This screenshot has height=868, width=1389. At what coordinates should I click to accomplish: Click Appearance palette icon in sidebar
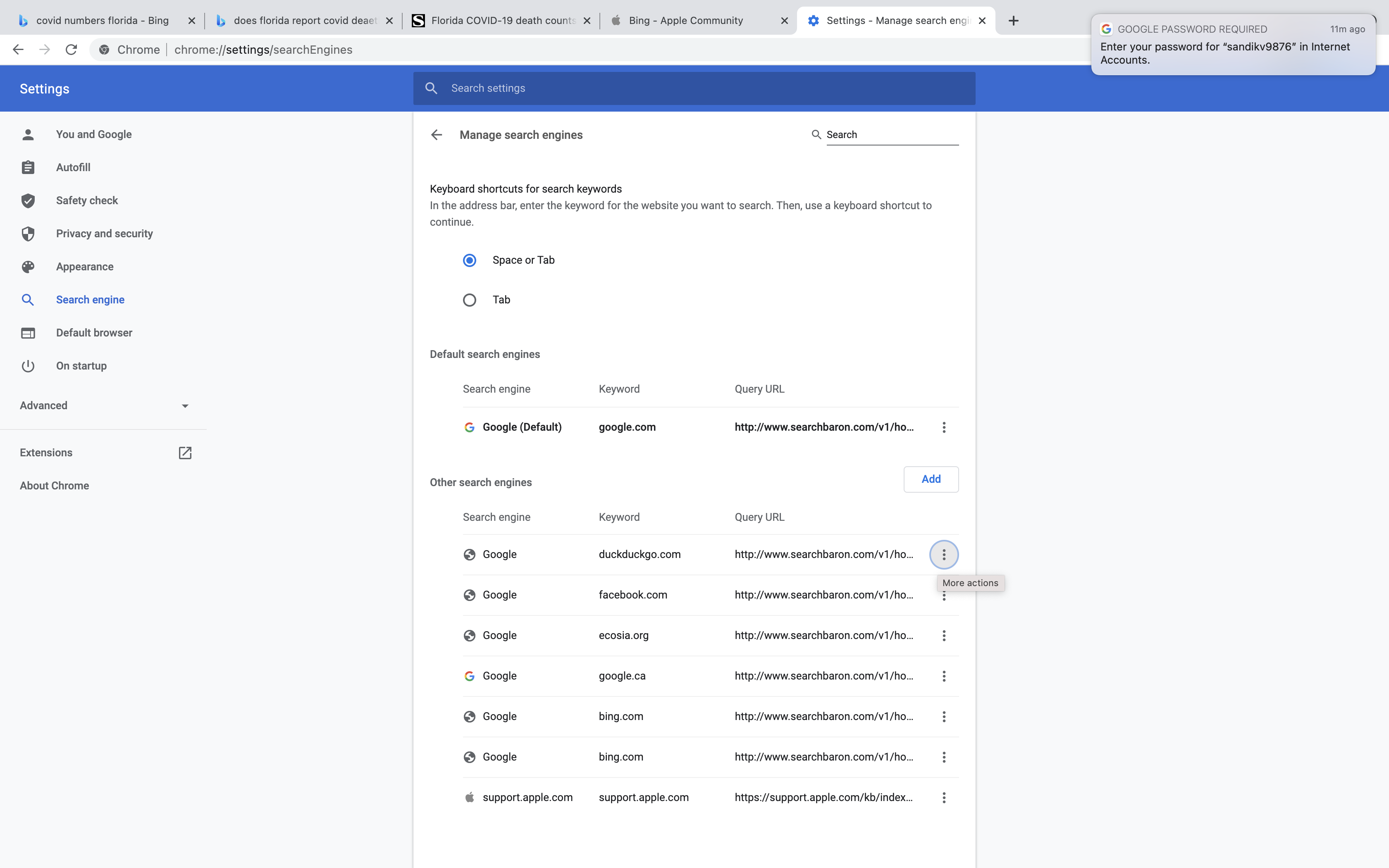(x=28, y=267)
